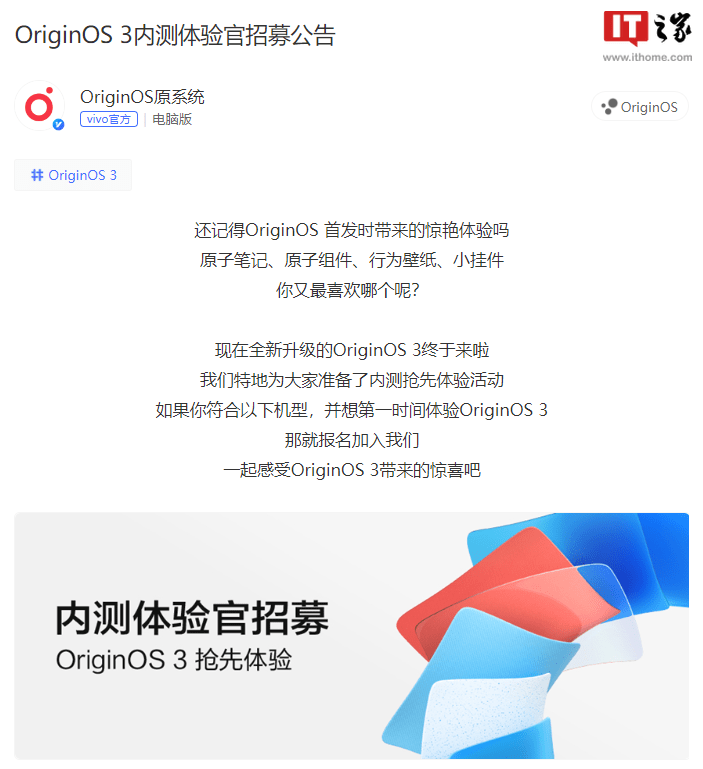Click the text 那就报名加入我们
The width and height of the screenshot is (703, 769).
[352, 440]
